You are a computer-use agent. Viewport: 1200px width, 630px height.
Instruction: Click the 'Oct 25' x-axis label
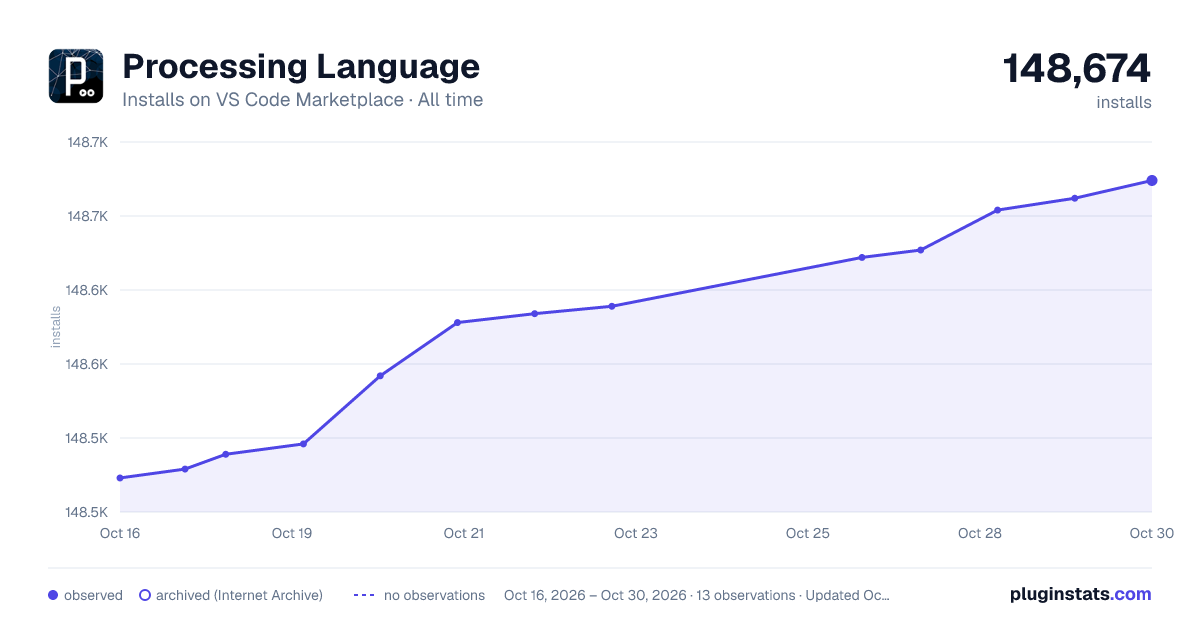tap(808, 533)
